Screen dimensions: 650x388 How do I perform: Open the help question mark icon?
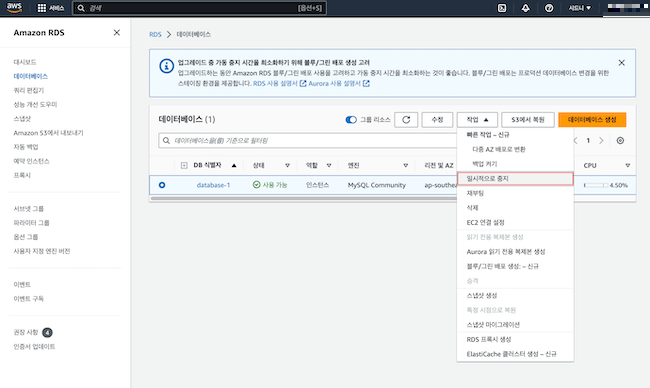point(549,8)
